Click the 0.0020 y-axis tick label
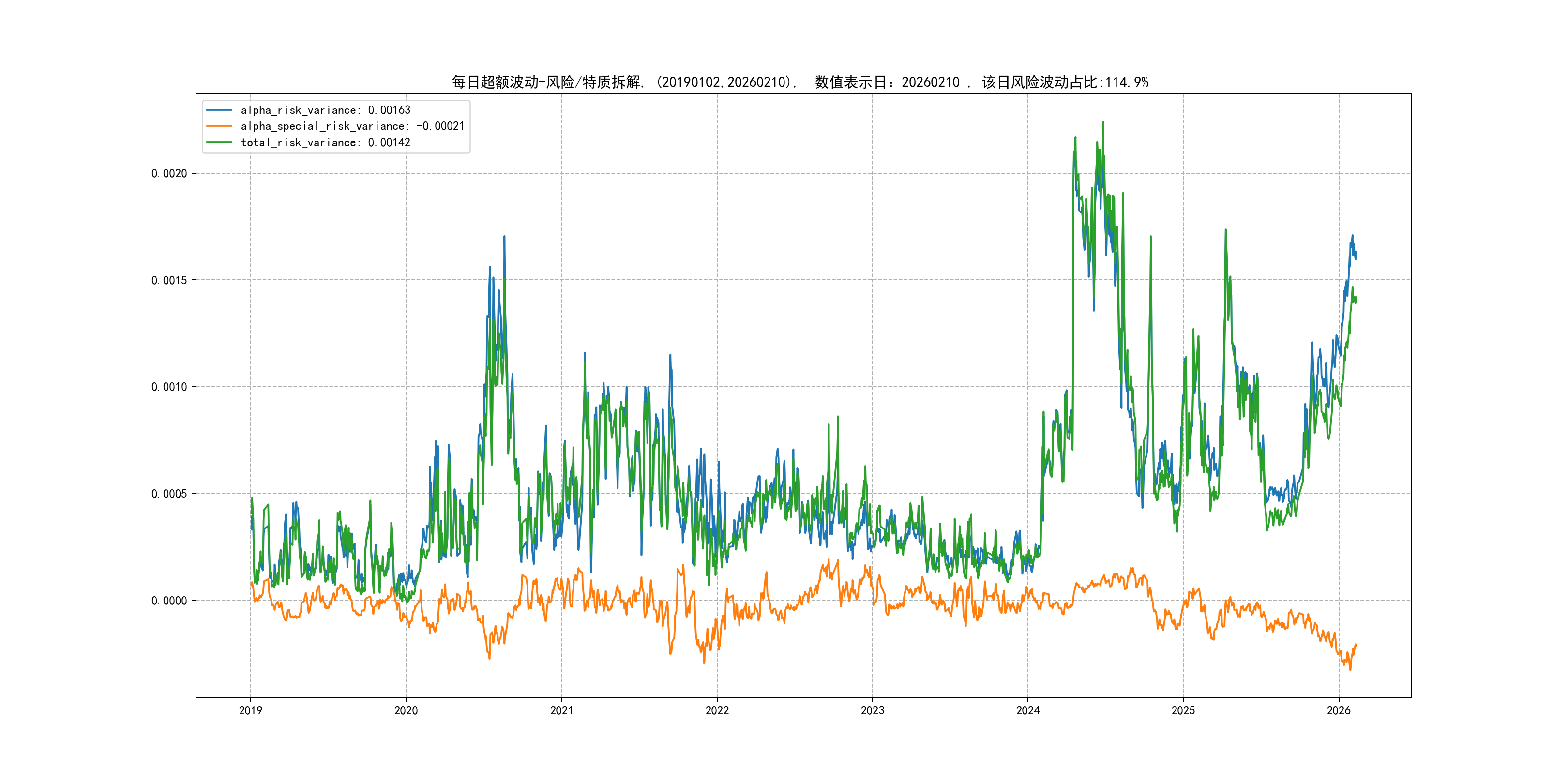1568x784 pixels. pyautogui.click(x=169, y=173)
